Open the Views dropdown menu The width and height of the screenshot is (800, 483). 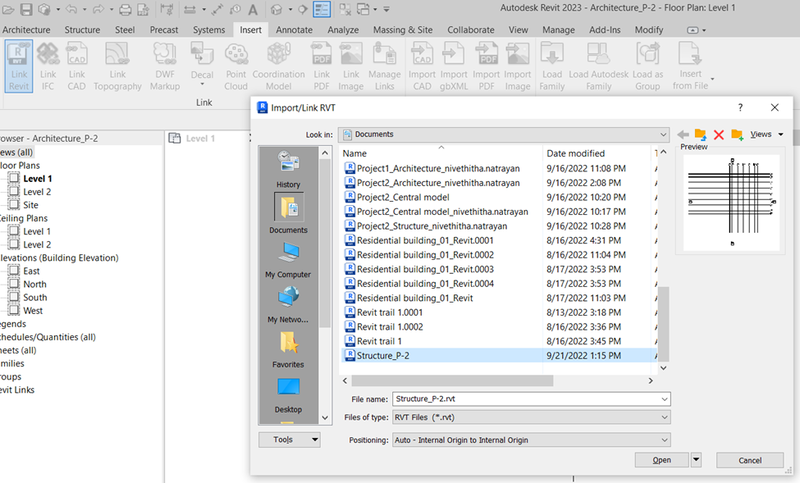[766, 134]
